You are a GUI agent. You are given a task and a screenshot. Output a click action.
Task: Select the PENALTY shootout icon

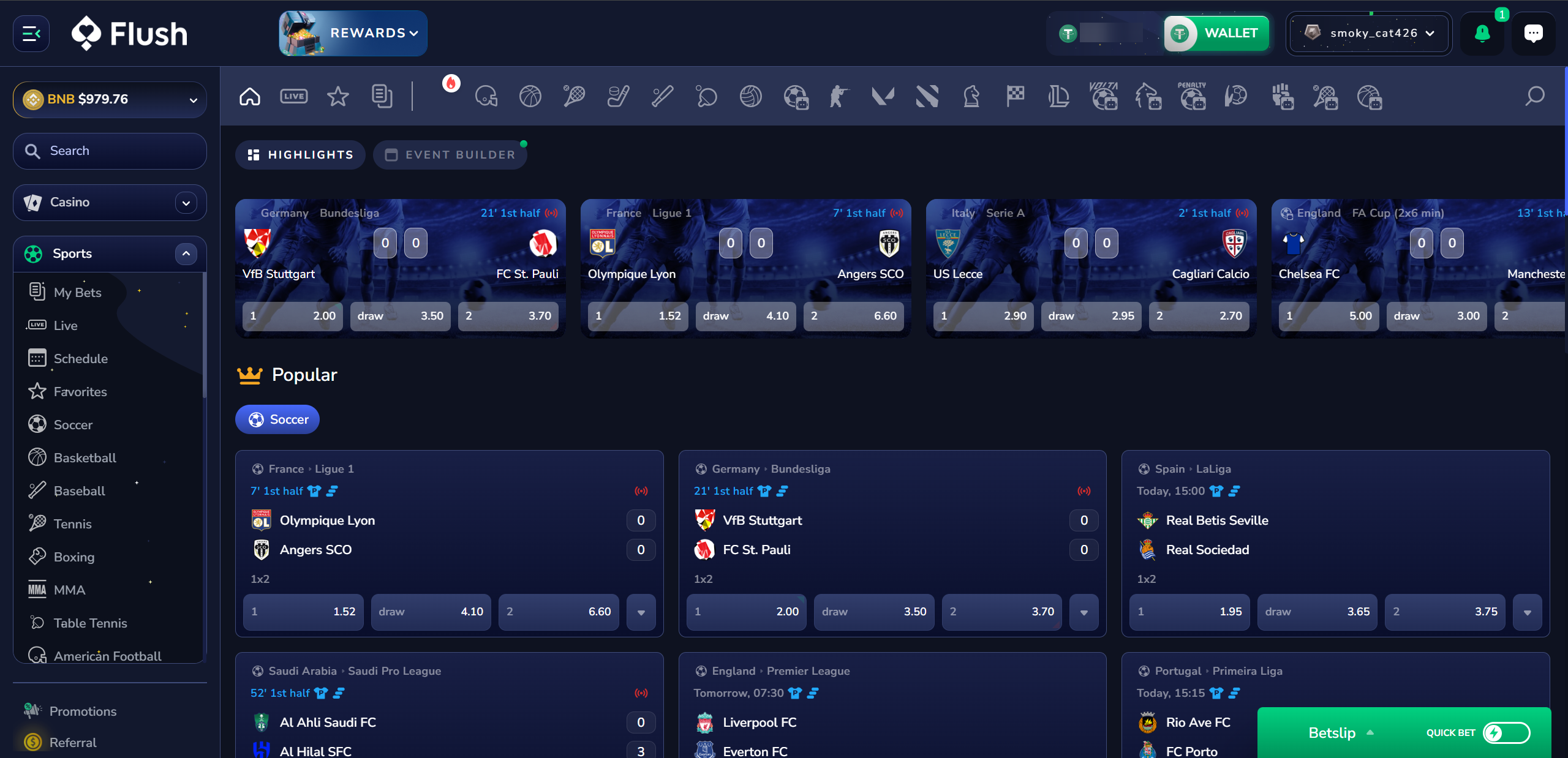click(1192, 96)
